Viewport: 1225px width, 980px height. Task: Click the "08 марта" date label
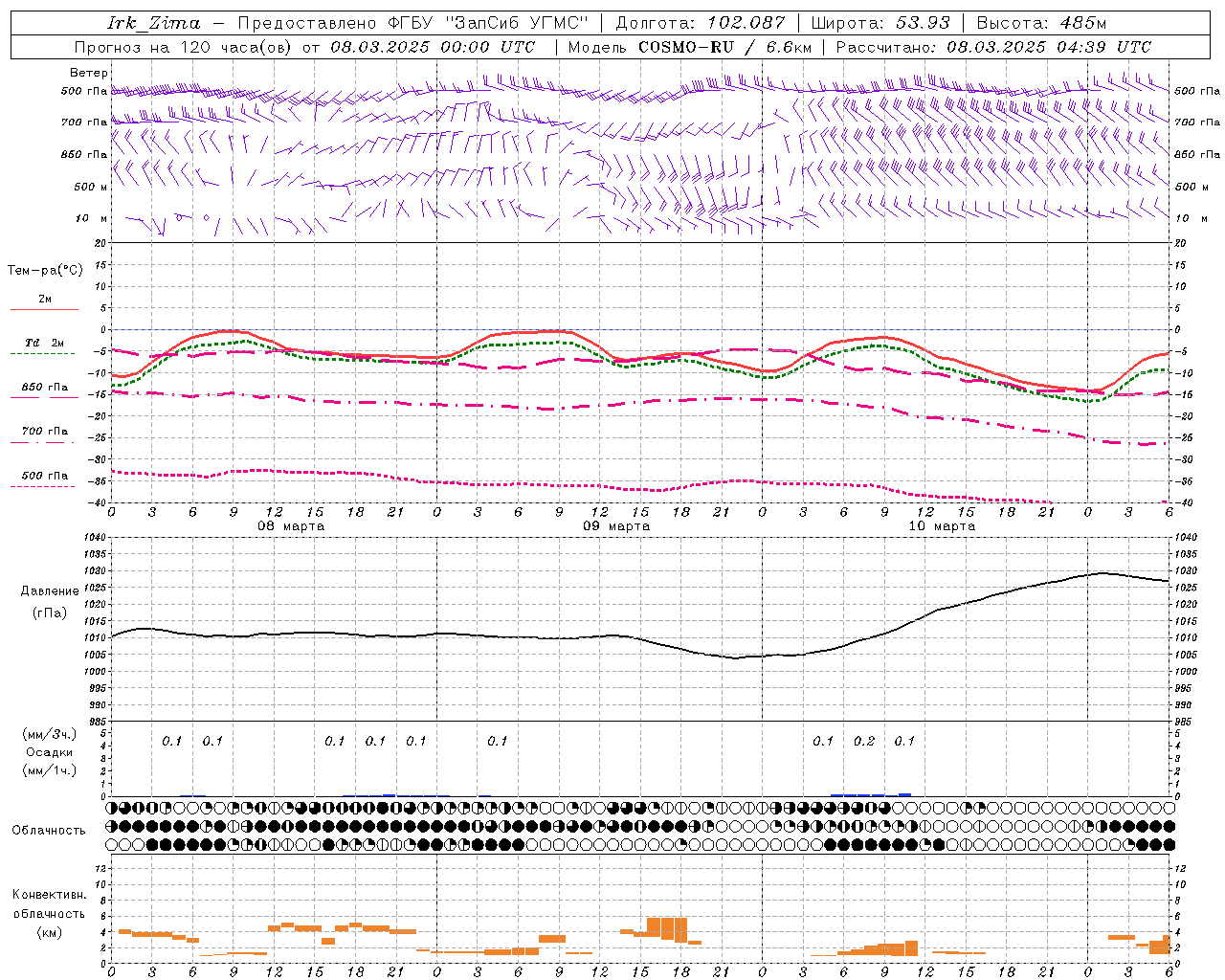[291, 526]
